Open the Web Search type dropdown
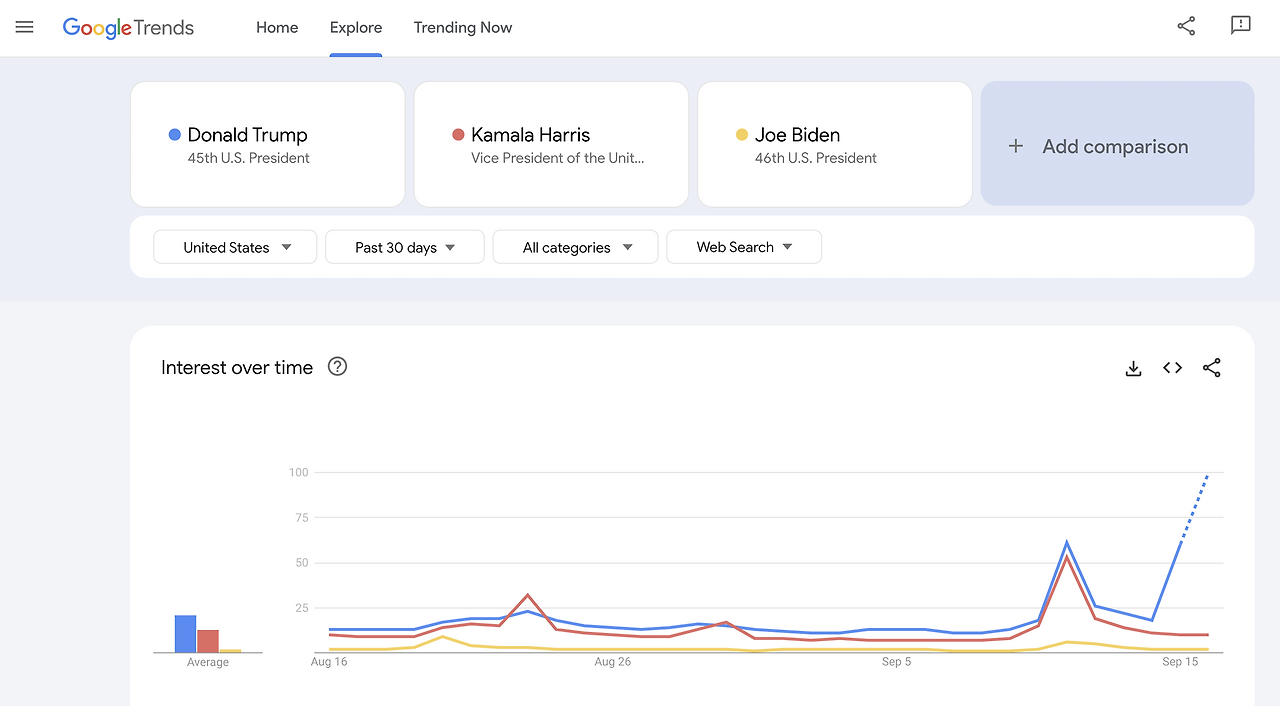The image size is (1280, 706). point(744,247)
